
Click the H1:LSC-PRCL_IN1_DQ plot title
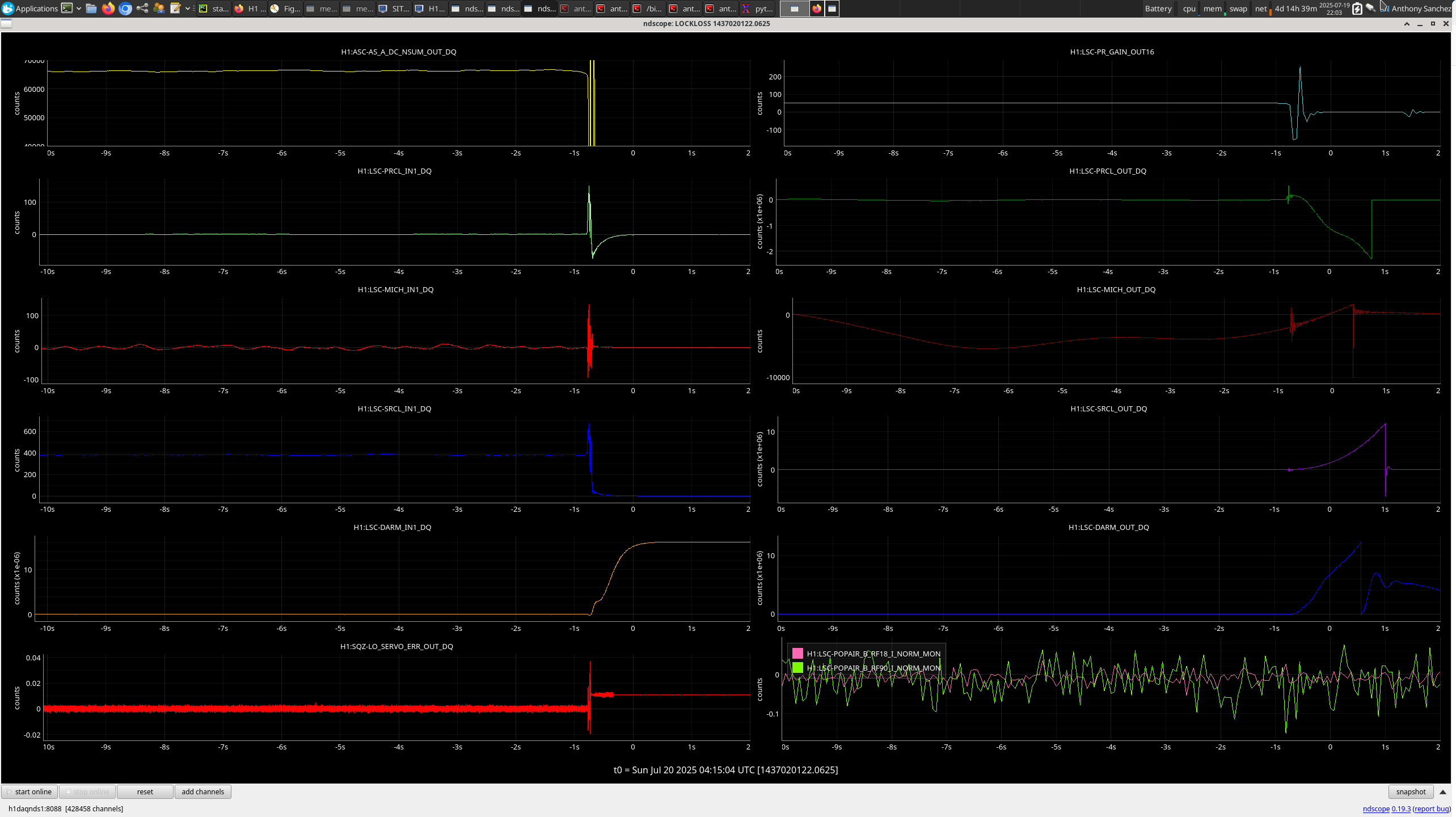click(x=394, y=171)
